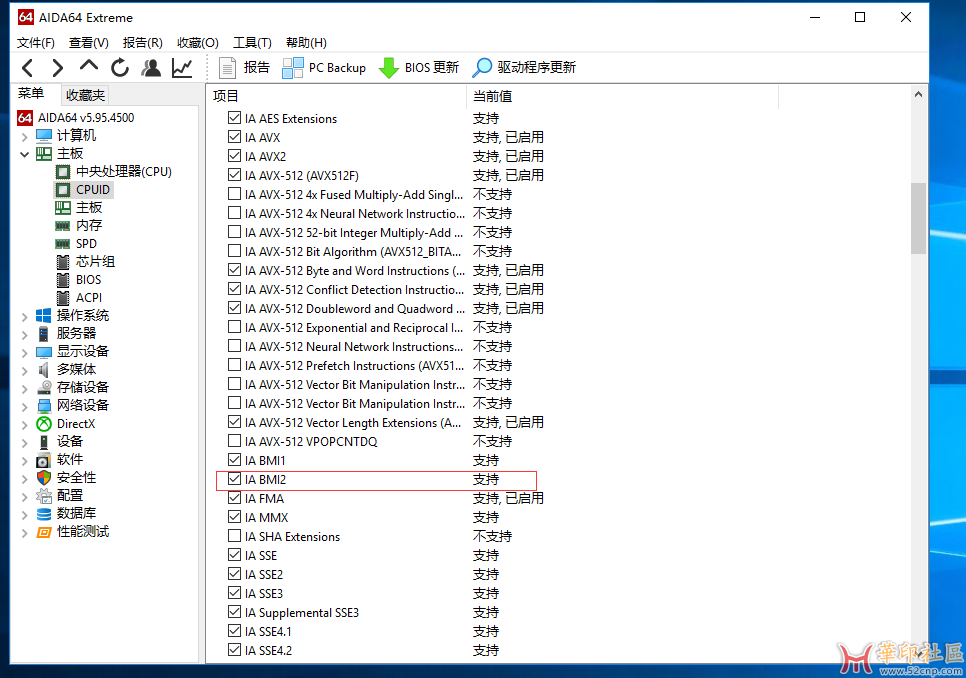Click the scrollbar up arrow

918,94
